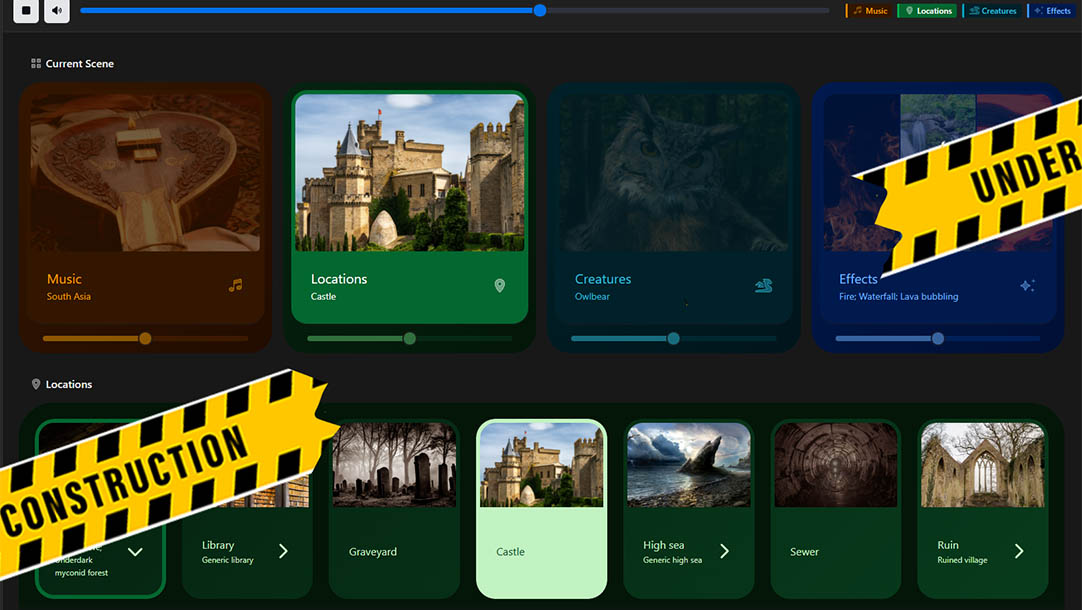The width and height of the screenshot is (1082, 610).
Task: Toggle the Locations filter in top bar
Action: pos(928,11)
